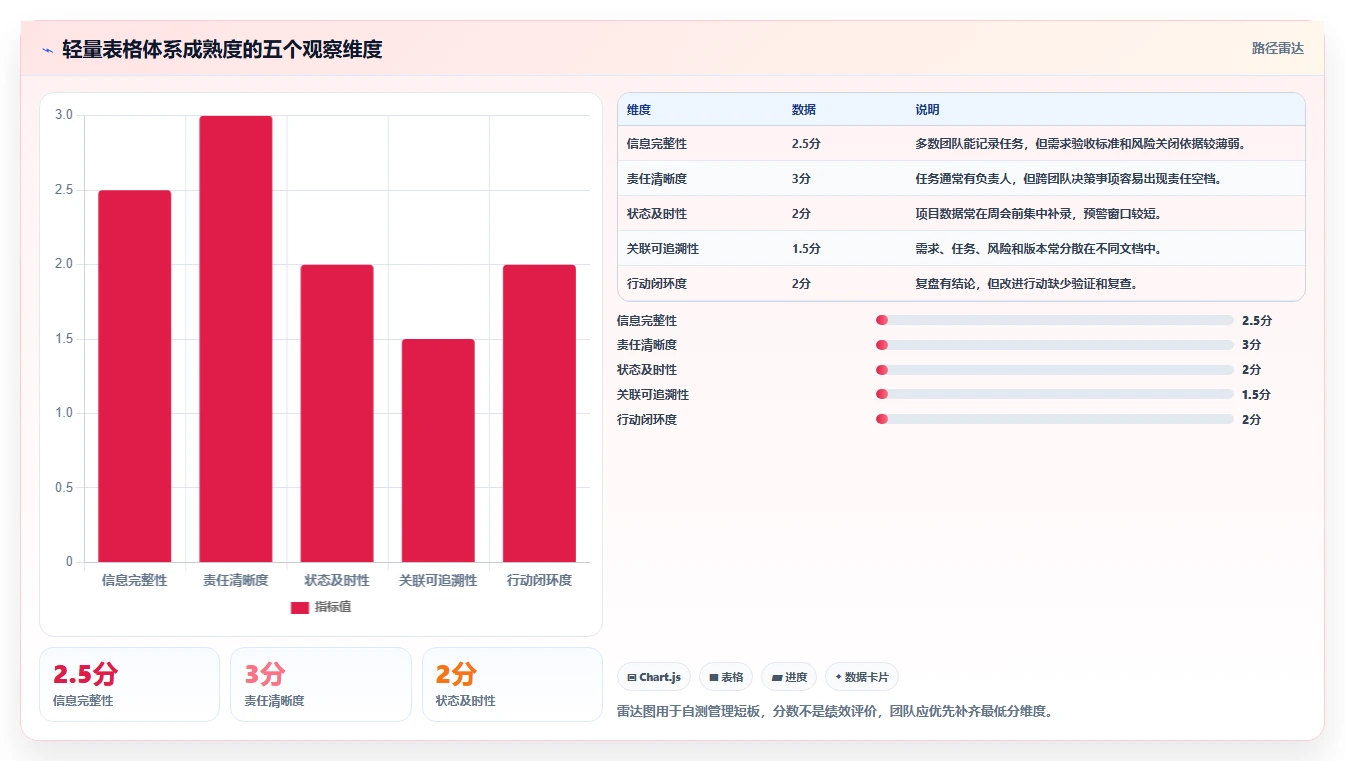Click the 指标值 legend label
The width and height of the screenshot is (1345, 761).
click(x=333, y=607)
